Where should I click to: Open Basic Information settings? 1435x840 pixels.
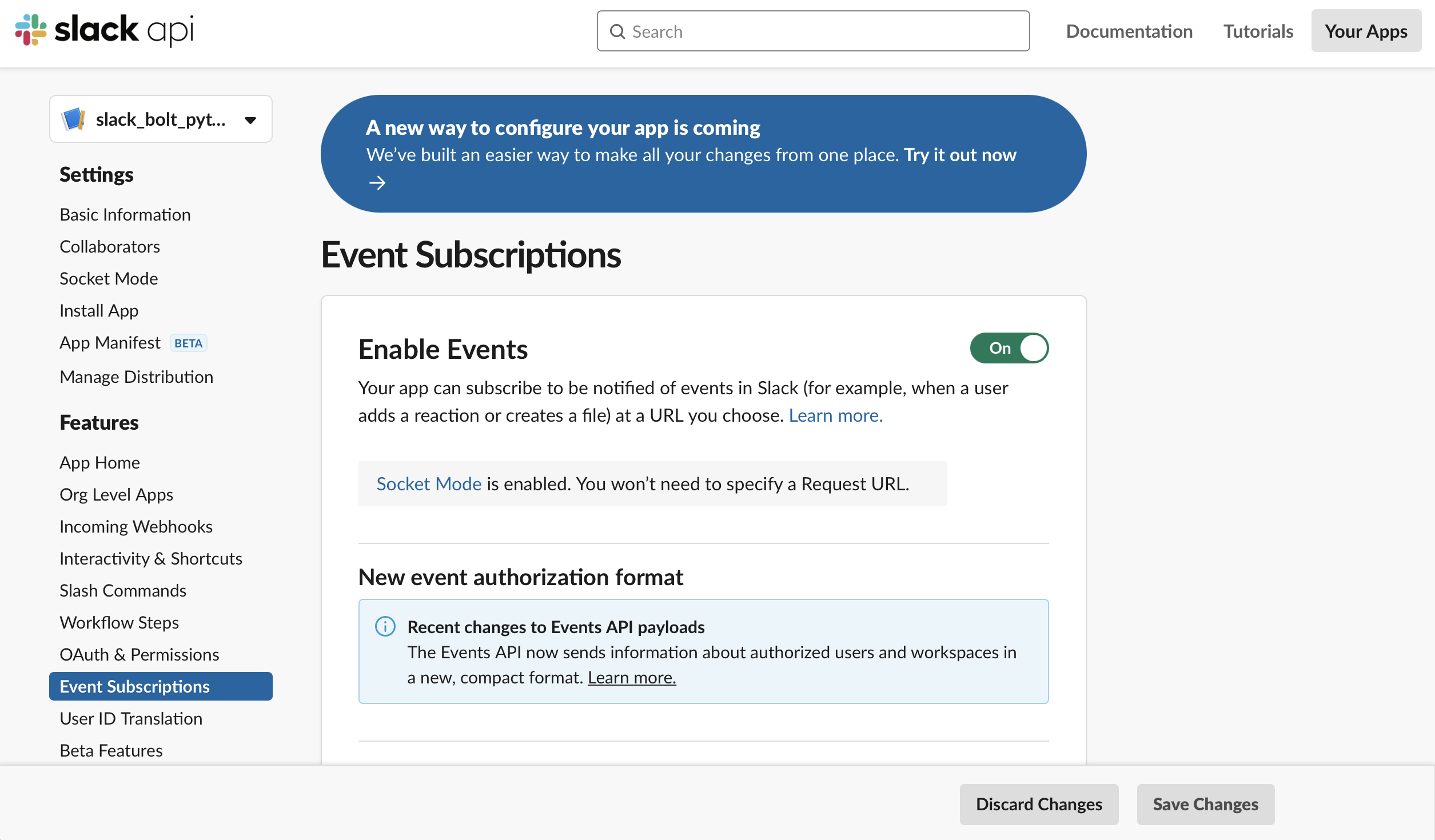tap(125, 214)
